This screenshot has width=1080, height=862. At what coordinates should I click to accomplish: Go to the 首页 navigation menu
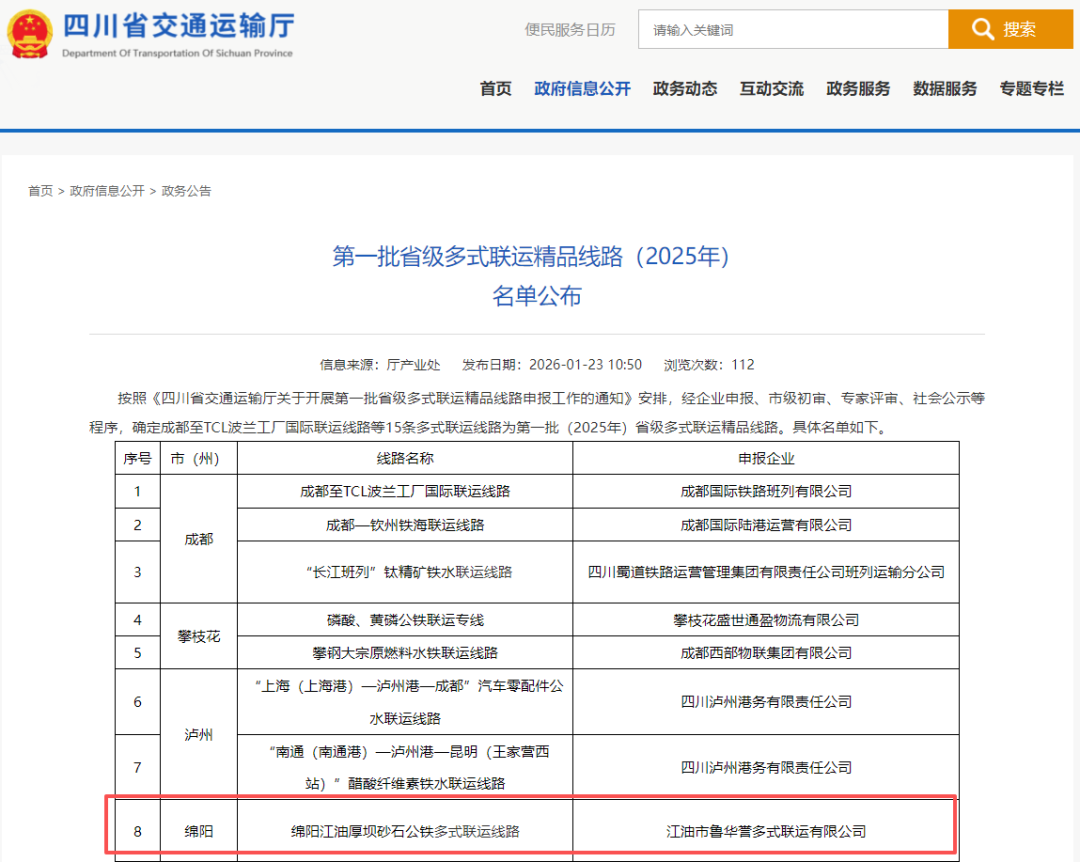click(x=495, y=89)
